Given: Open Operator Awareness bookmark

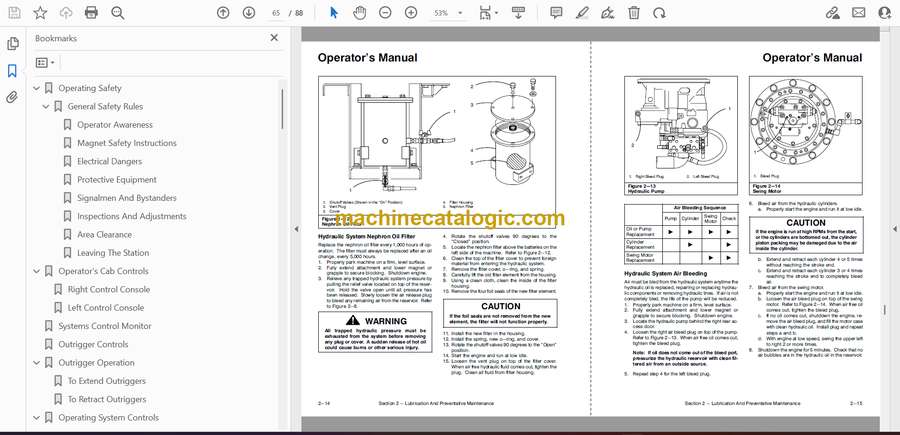Looking at the screenshot, I should point(115,125).
